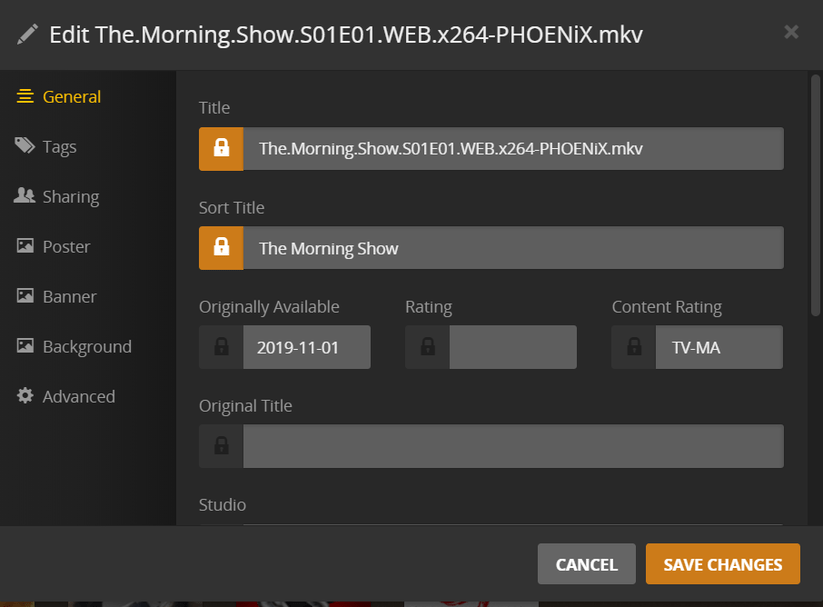The image size is (823, 607).
Task: Click the SAVE CHANGES button
Action: (x=723, y=564)
